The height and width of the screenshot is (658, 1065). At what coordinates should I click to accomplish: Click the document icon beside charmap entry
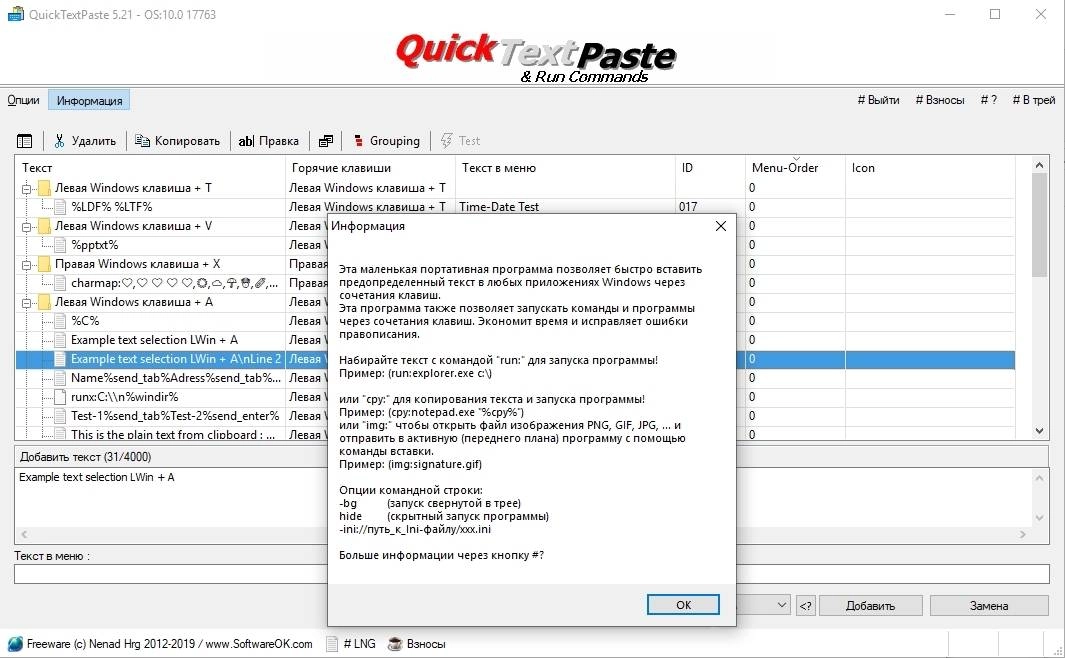[60, 283]
